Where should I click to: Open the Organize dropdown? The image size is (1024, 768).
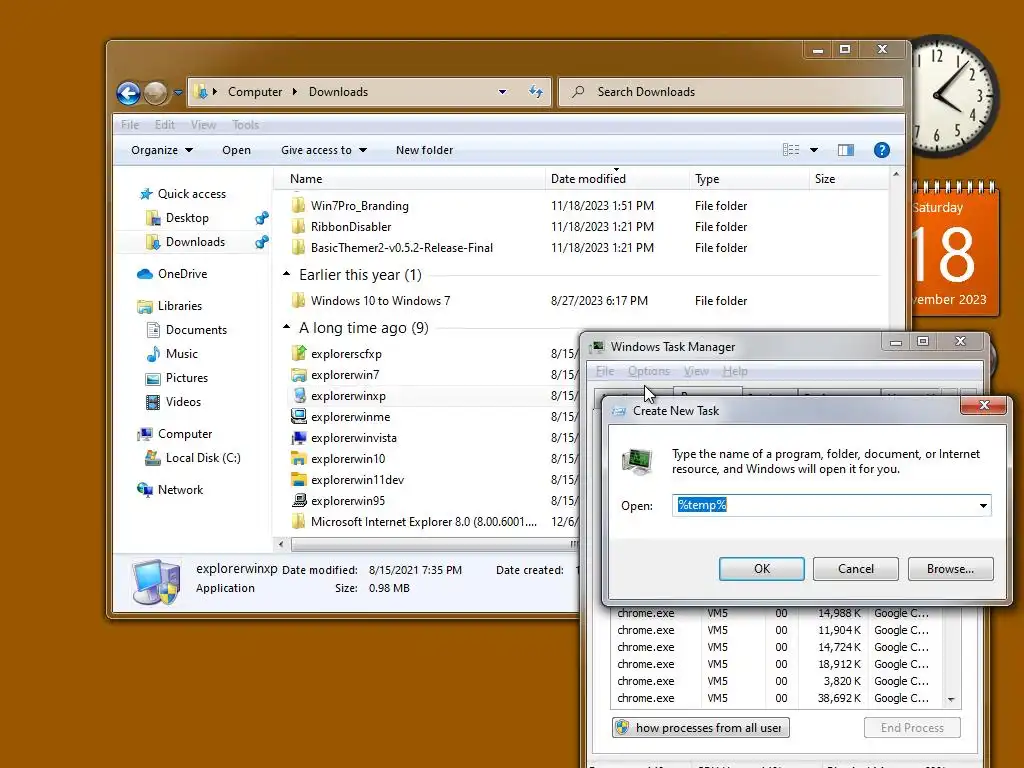click(x=161, y=150)
